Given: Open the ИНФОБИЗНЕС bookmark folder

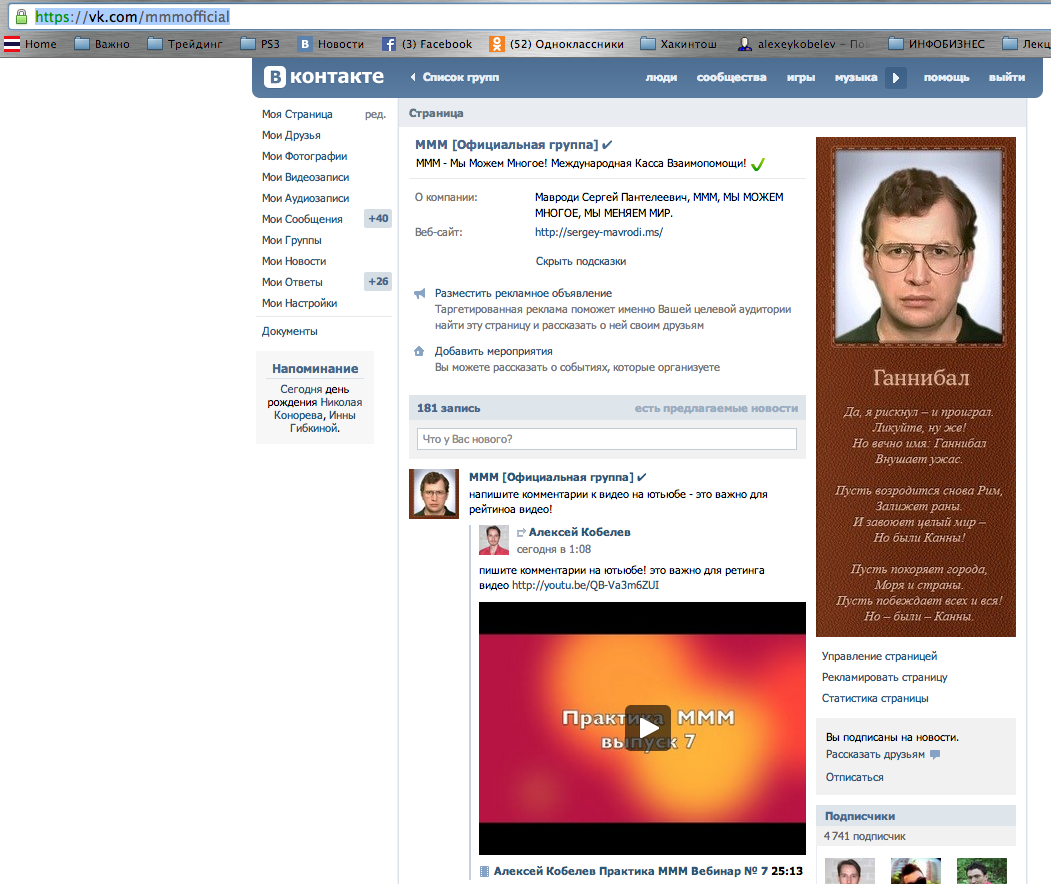Looking at the screenshot, I should click(x=936, y=44).
